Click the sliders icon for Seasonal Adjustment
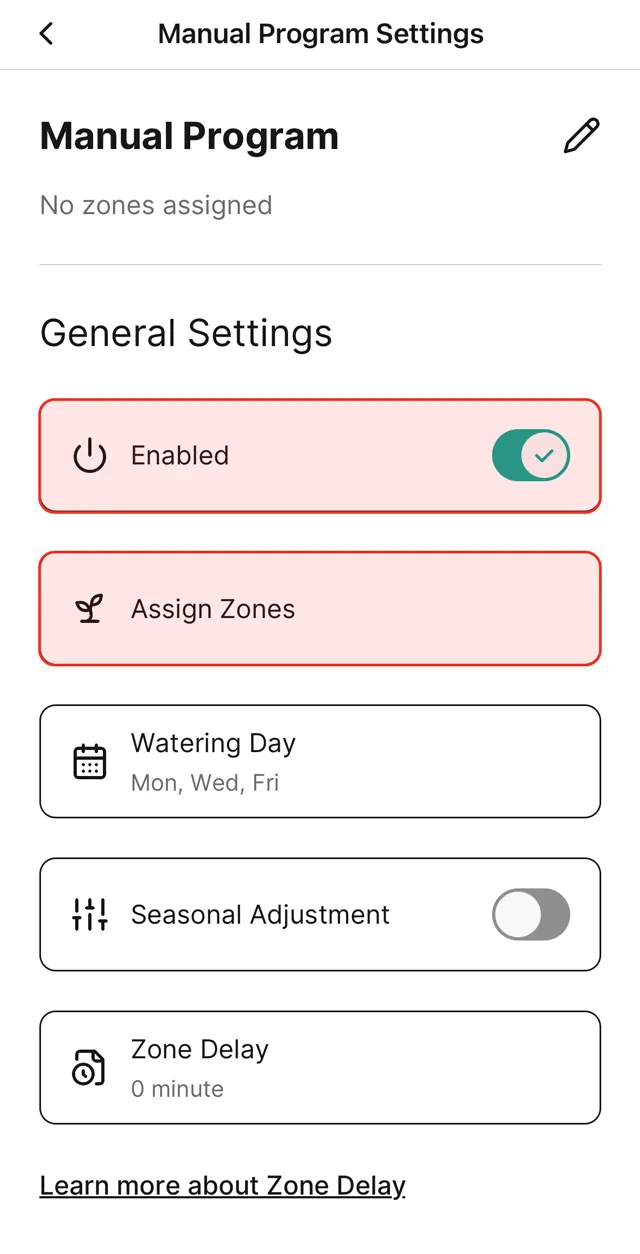 point(90,914)
